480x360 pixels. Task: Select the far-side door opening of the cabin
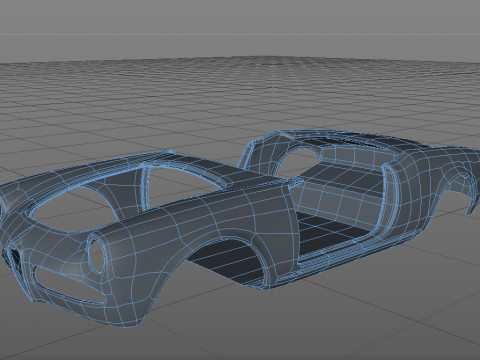point(297,161)
